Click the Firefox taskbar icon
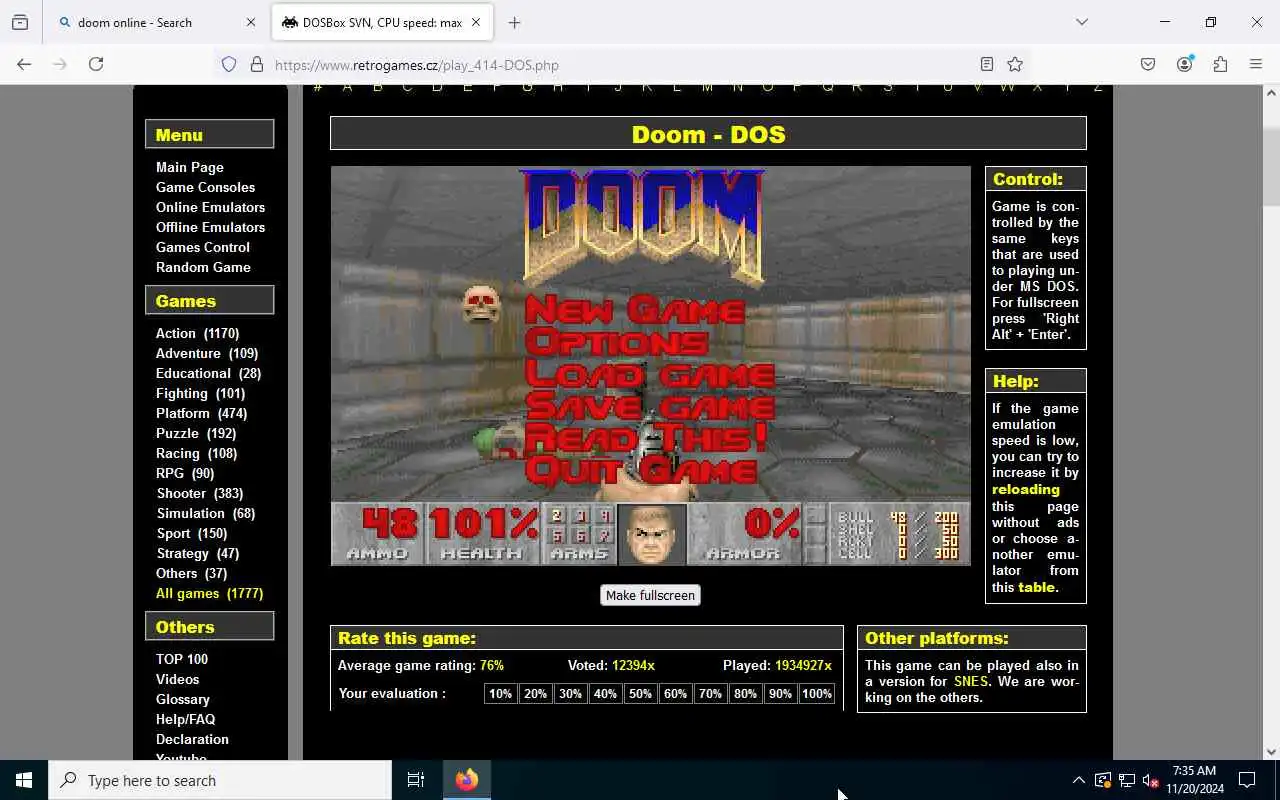This screenshot has width=1280, height=800. [467, 780]
